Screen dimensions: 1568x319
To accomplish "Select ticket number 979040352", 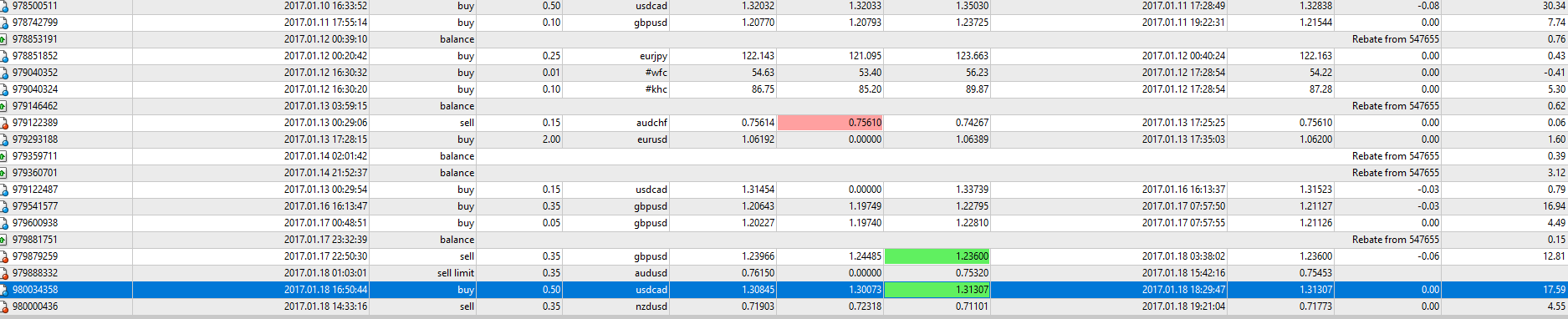I will coord(35,73).
